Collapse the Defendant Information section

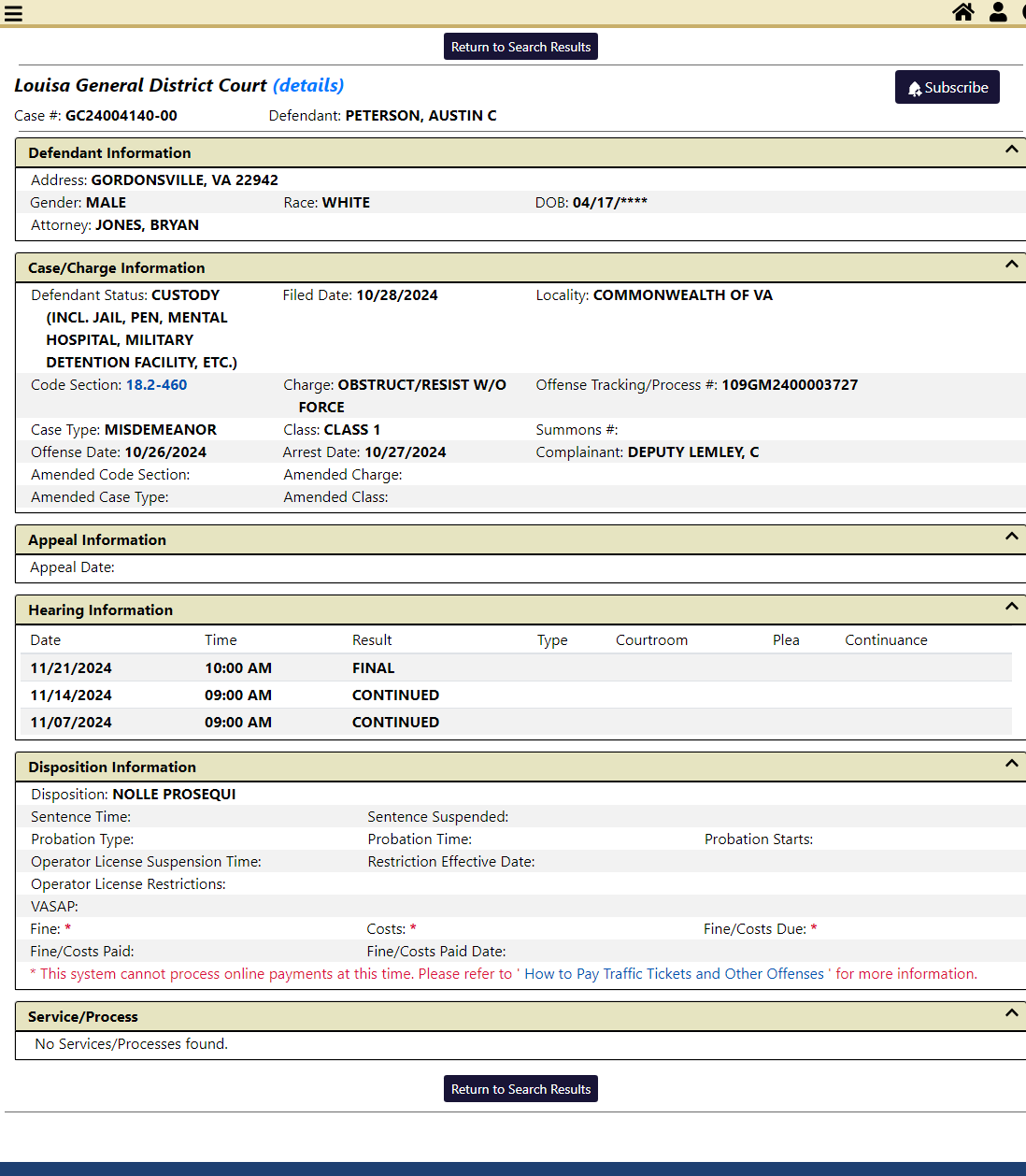1011,150
